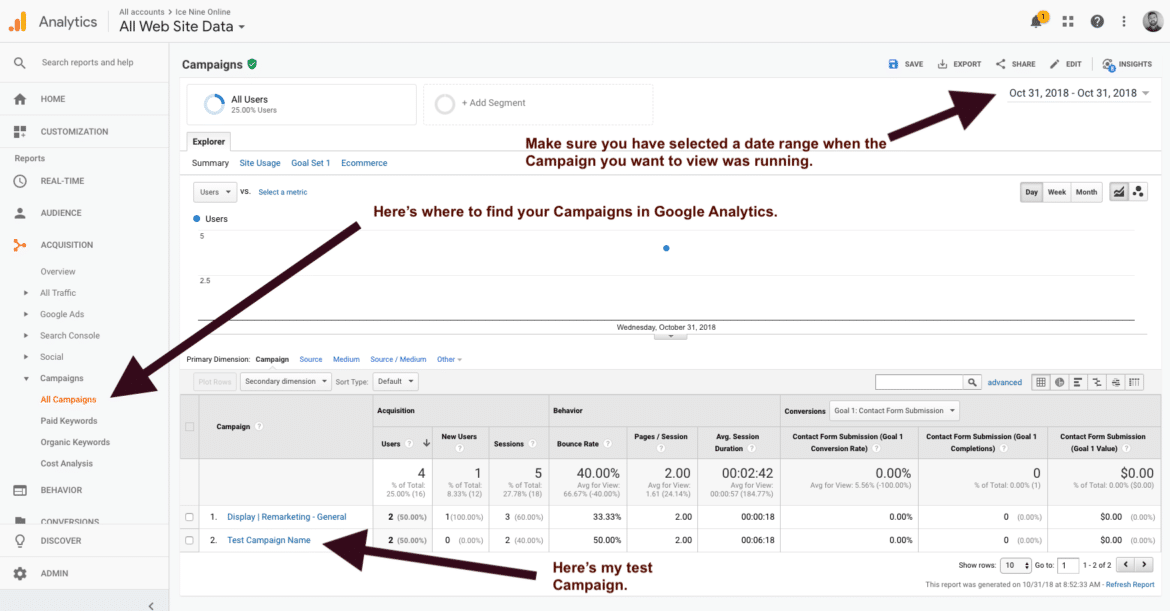The width and height of the screenshot is (1170, 611).
Task: Check the Test Campaign Name row checkbox
Action: point(191,539)
